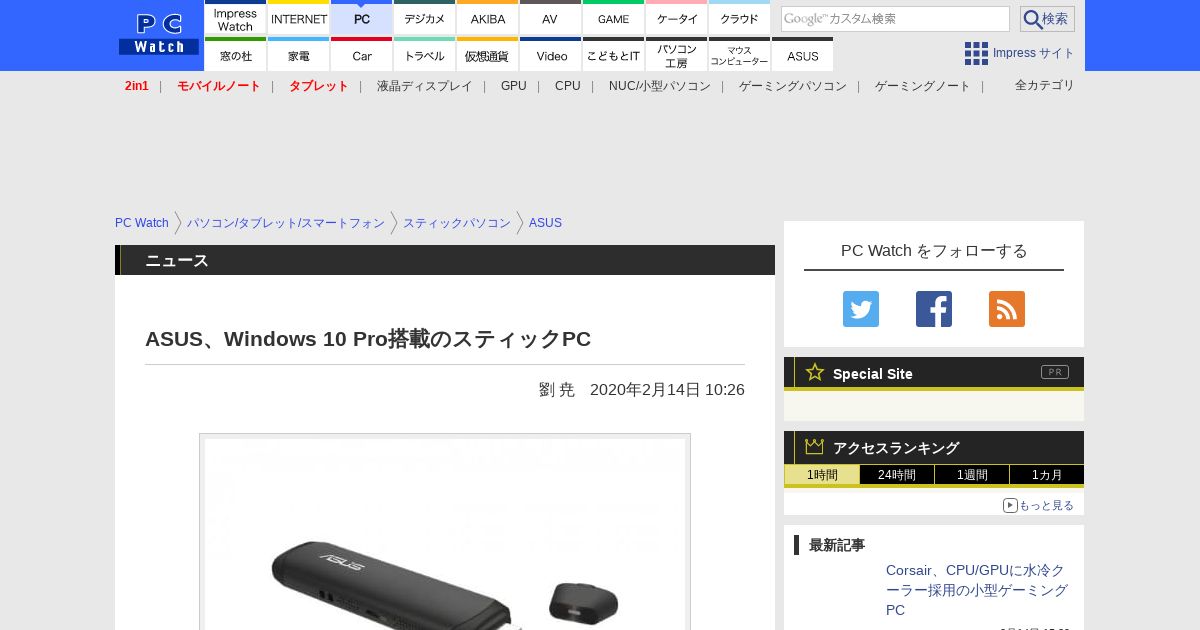This screenshot has height=630, width=1200.
Task: Open the Corsair gaming PC article
Action: (977, 590)
